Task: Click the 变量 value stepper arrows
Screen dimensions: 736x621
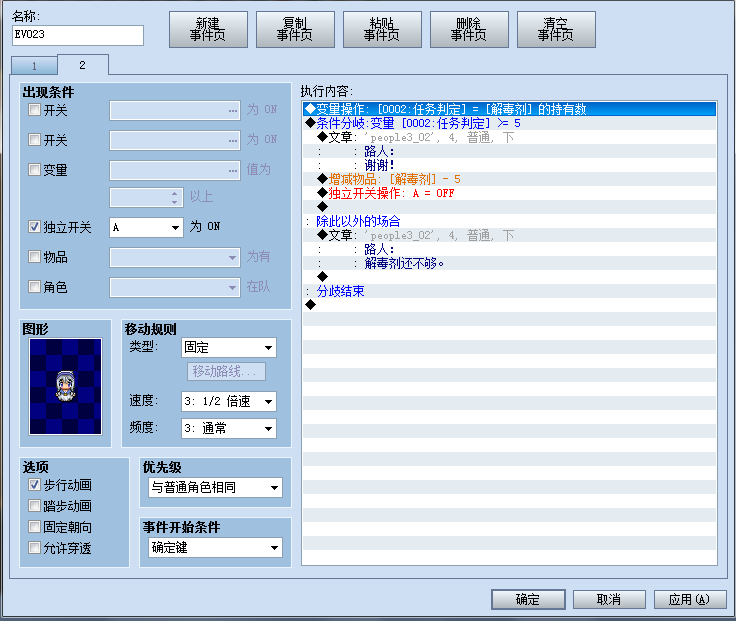Action: (x=175, y=198)
